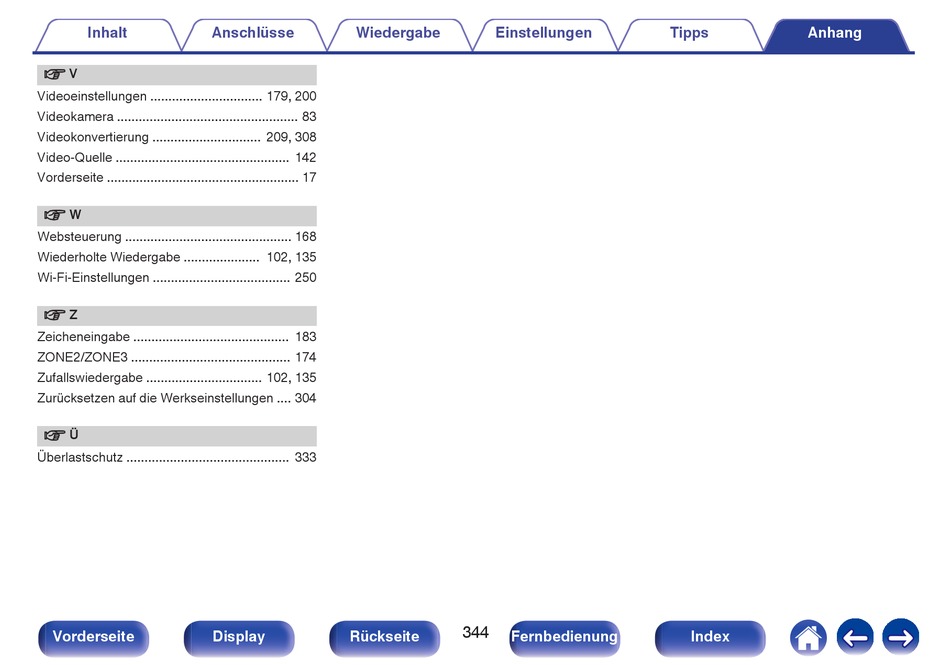Open the Einstellungen tab
This screenshot has height=665, width=950.
click(543, 33)
